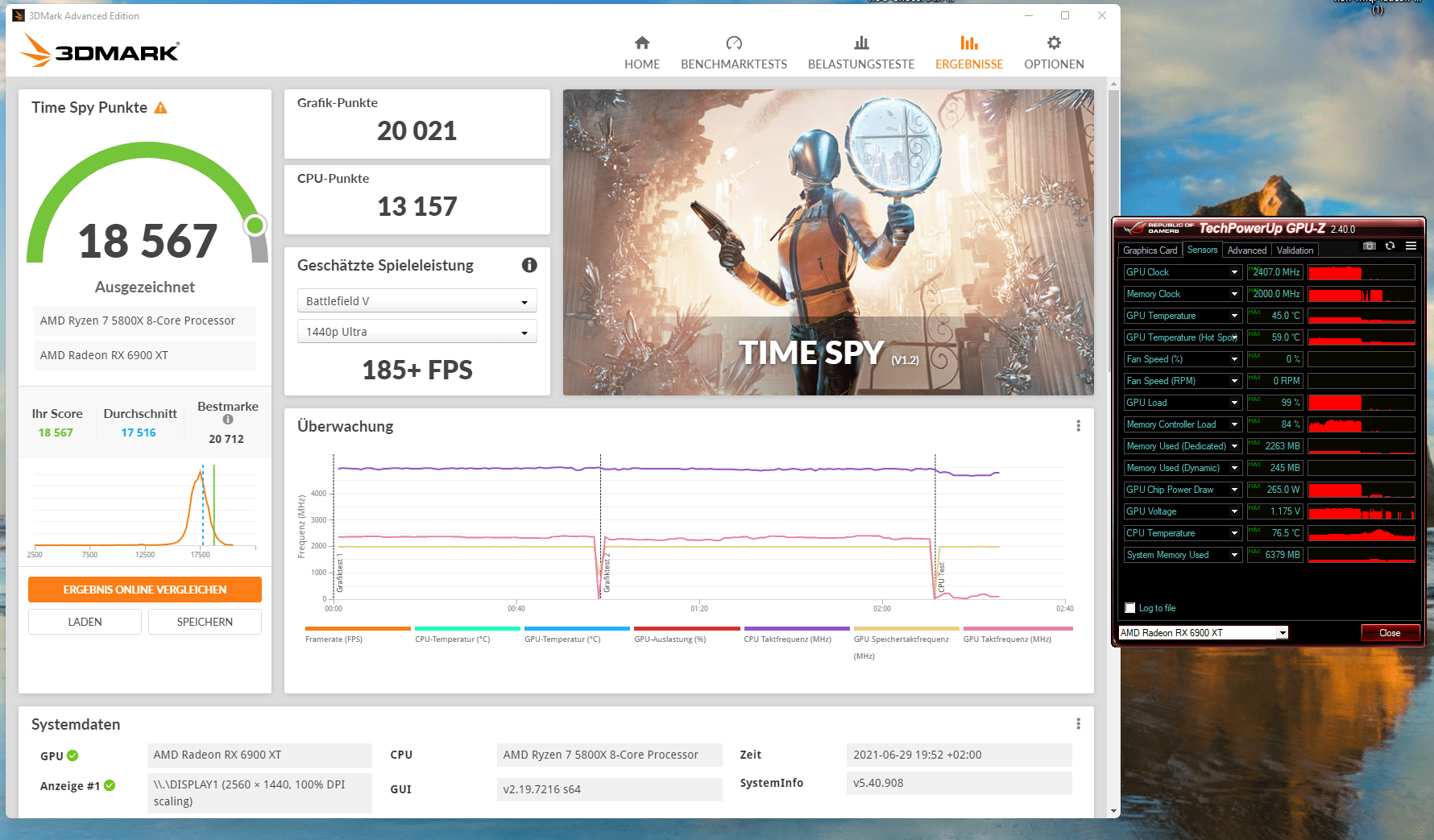Switch to Graphics Card tab in GPU-Z
The width and height of the screenshot is (1434, 840).
[x=1150, y=250]
